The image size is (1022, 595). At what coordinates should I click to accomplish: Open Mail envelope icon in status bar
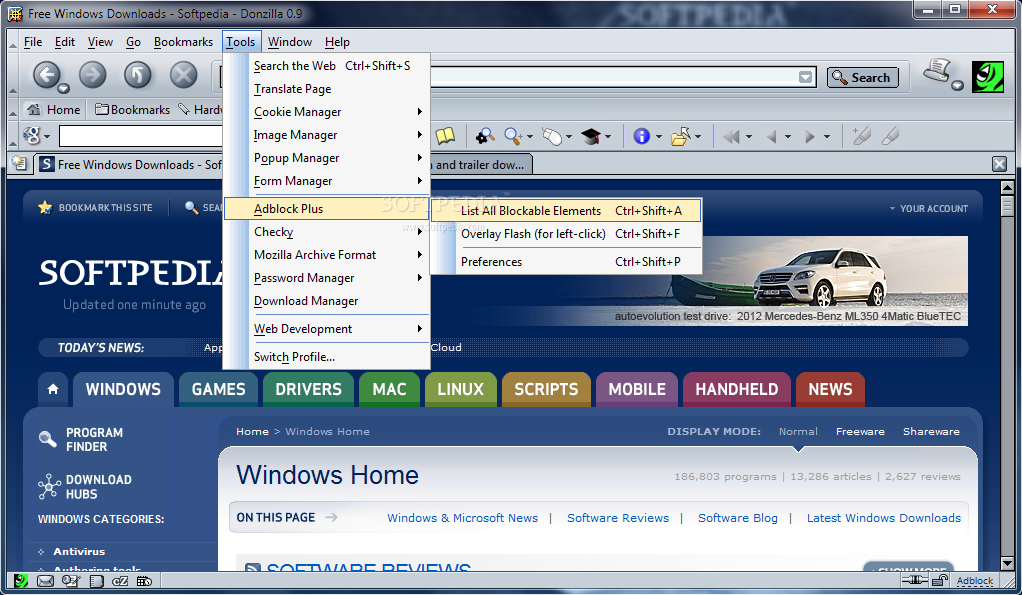pyautogui.click(x=46, y=581)
